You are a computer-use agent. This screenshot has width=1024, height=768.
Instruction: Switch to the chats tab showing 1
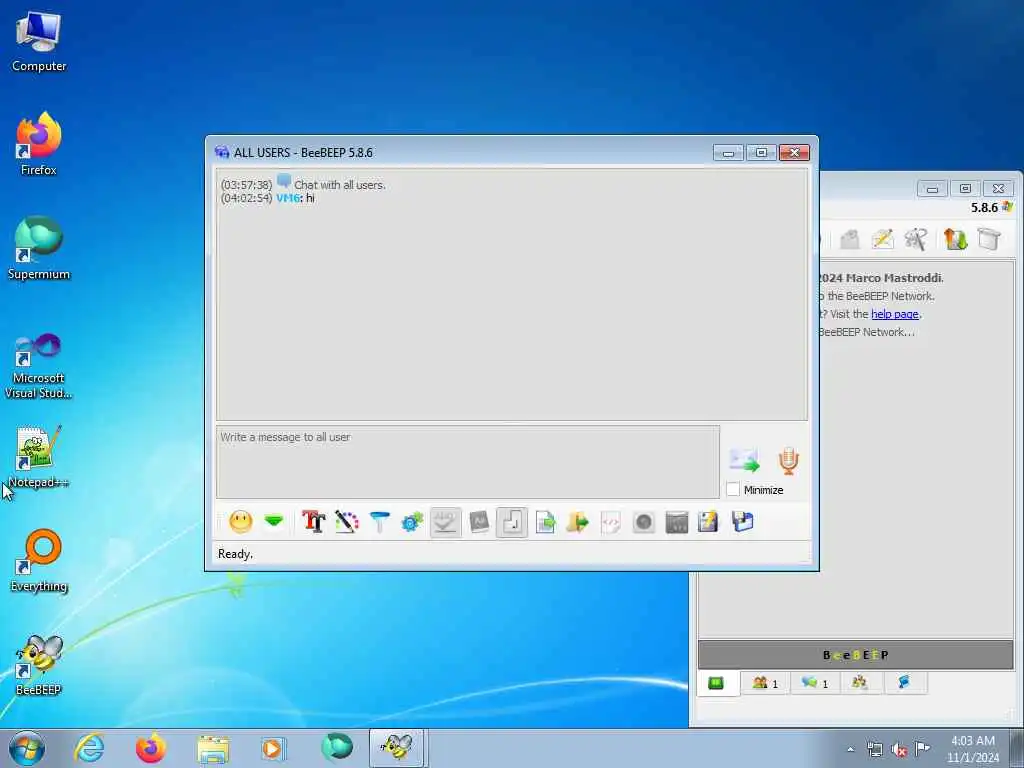[814, 683]
